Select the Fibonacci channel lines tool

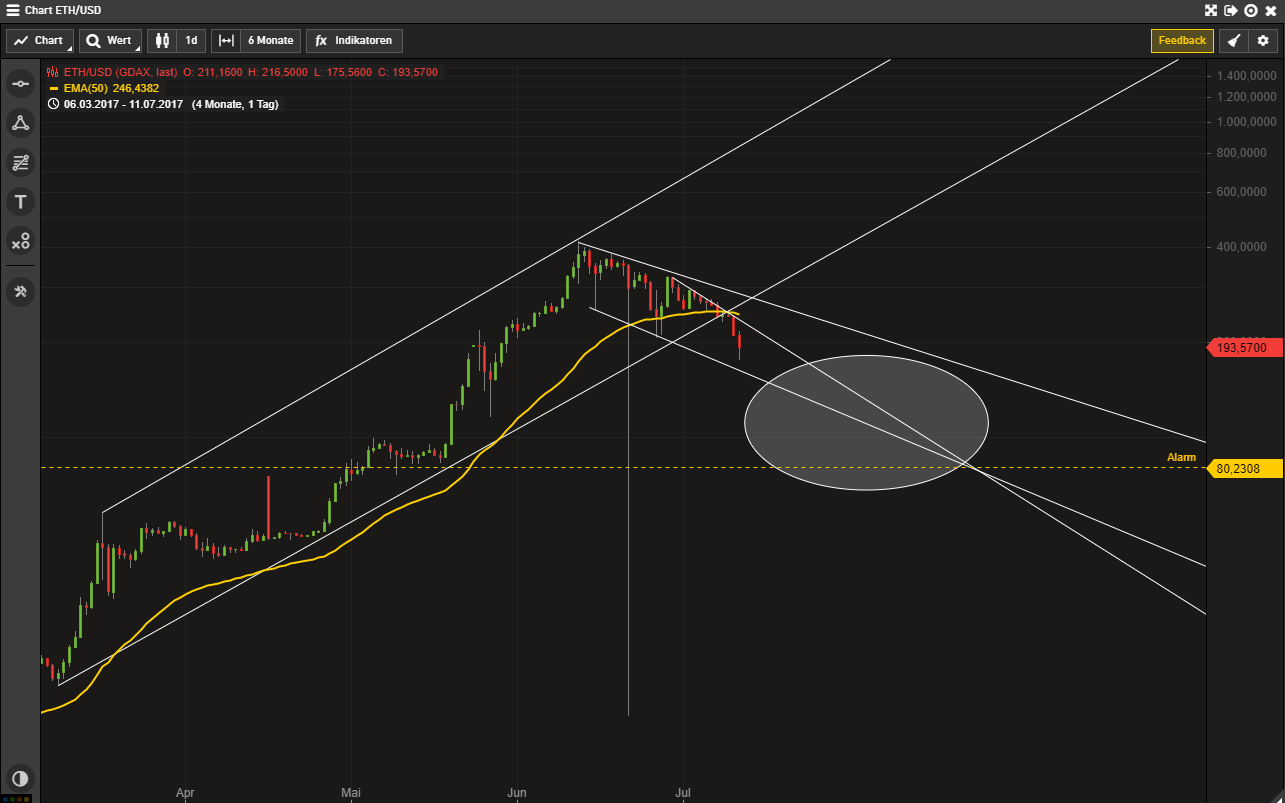tap(20, 162)
